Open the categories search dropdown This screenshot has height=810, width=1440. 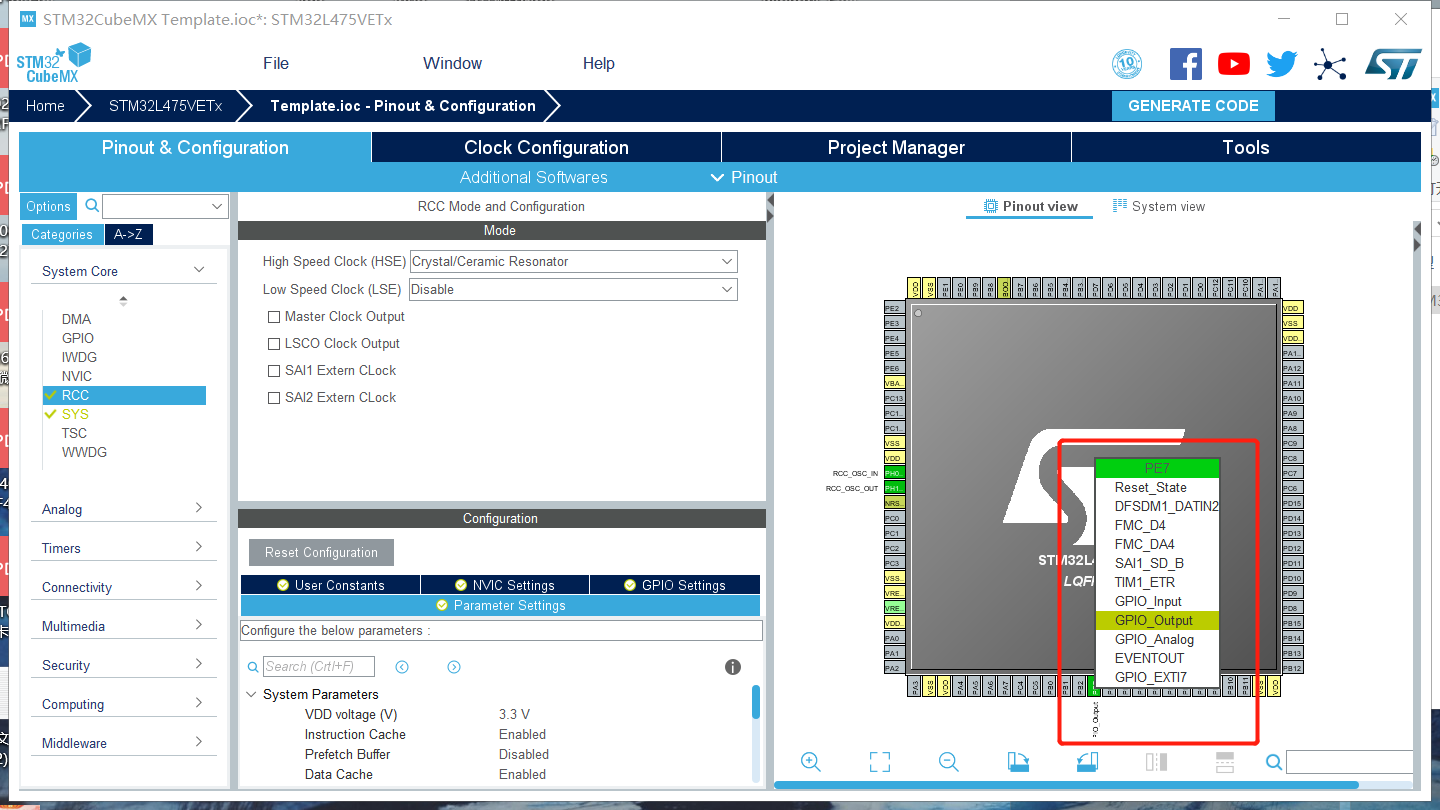(165, 206)
